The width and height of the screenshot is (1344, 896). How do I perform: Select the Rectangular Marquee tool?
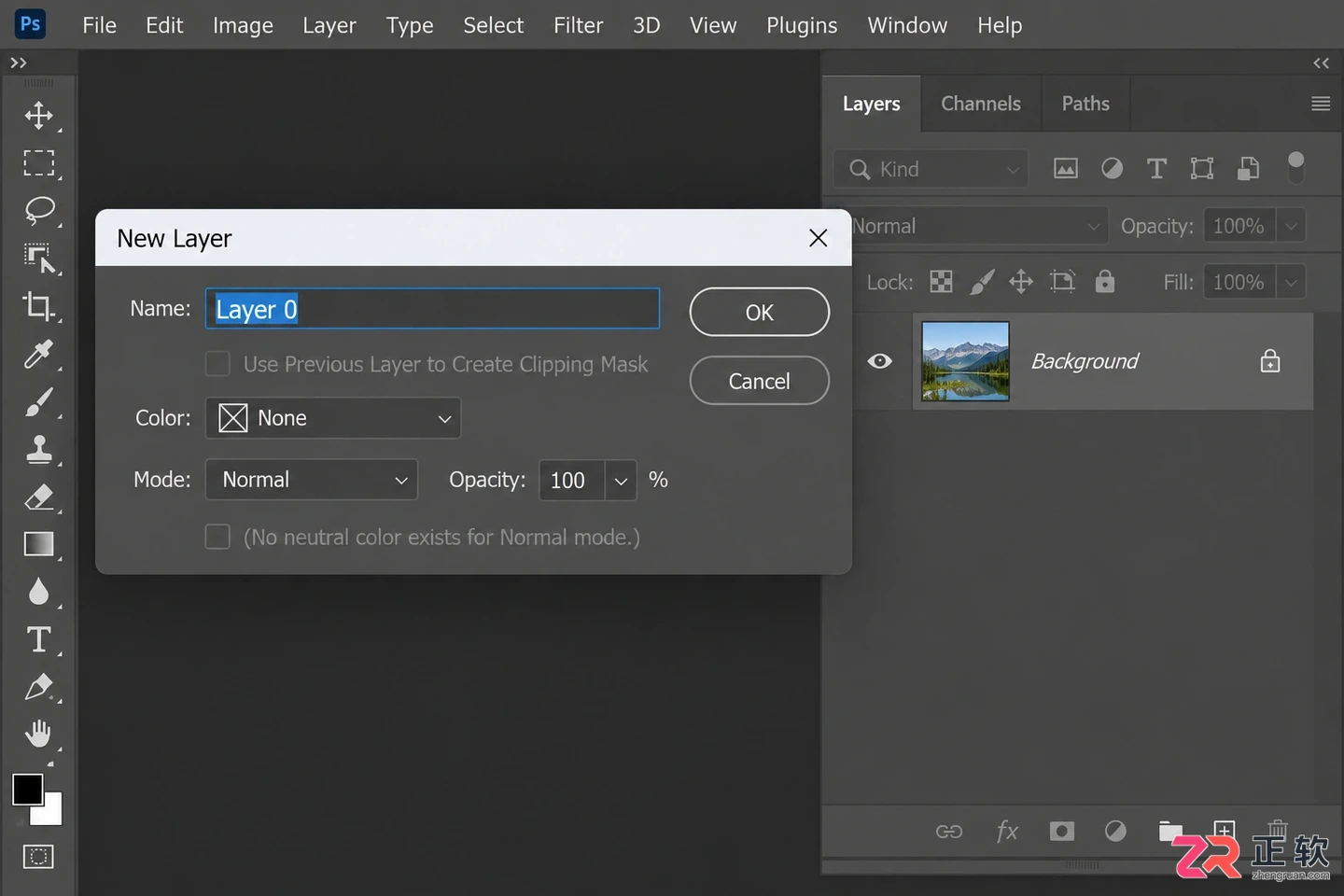pos(38,163)
